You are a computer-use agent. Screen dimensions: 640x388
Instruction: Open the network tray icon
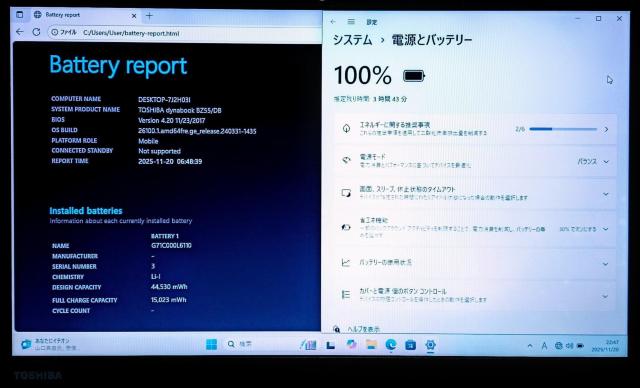tap(558, 346)
